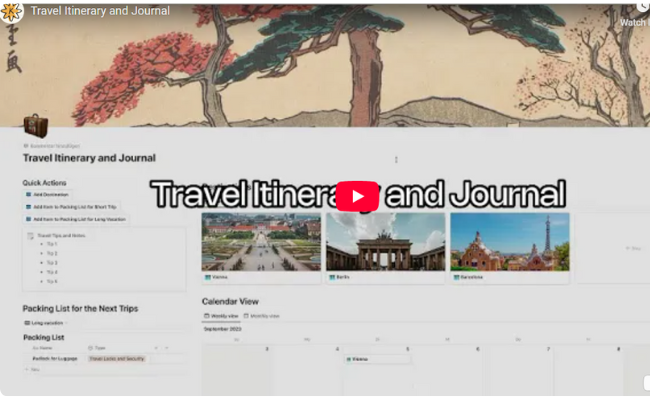Open the channel avatar sun icon
650x400 pixels.
[x=11, y=12]
